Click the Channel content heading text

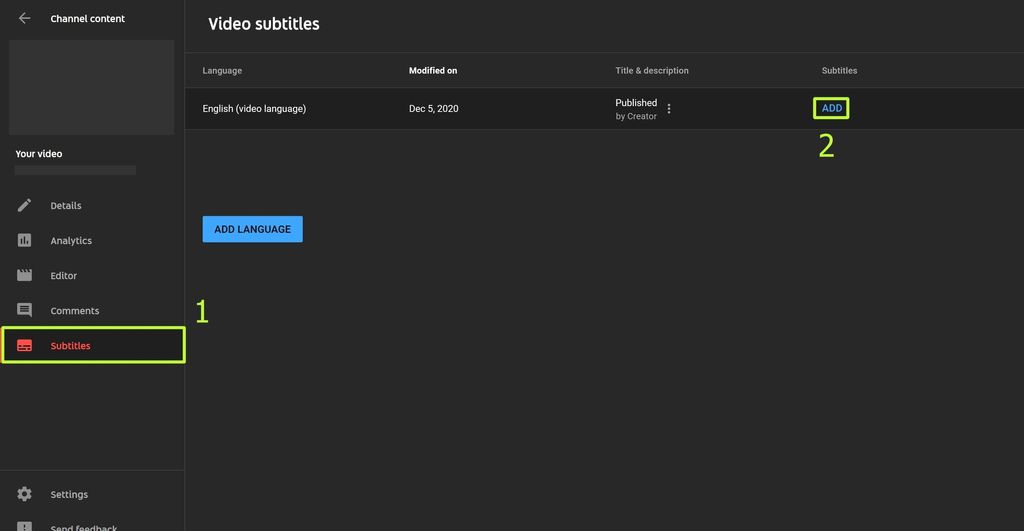(88, 19)
